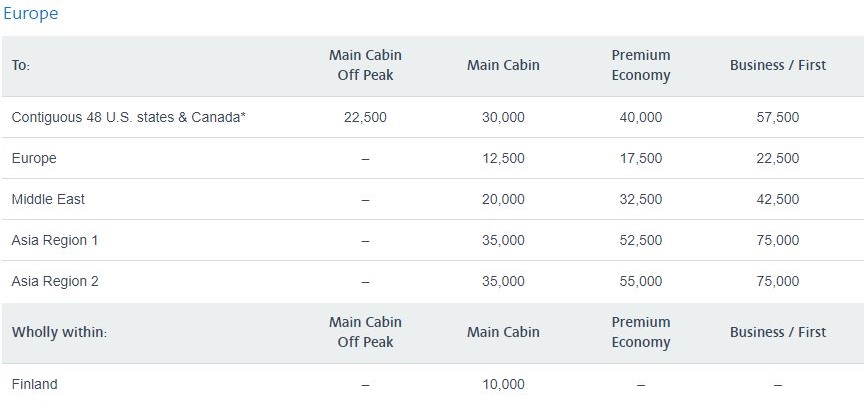The width and height of the screenshot is (864, 402).
Task: Click the top Main Cabin Off Peak column header
Action: [365, 65]
